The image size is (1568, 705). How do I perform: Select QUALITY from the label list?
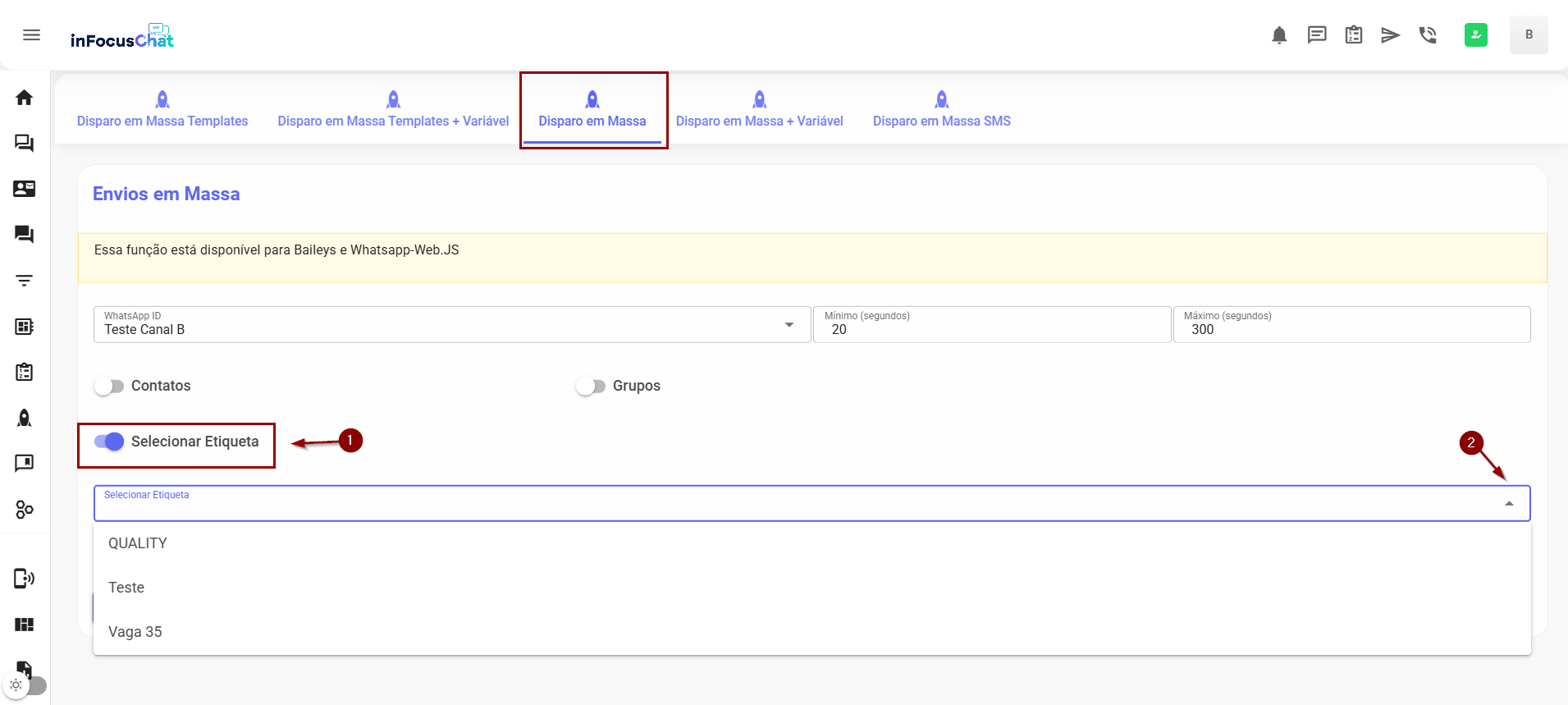138,543
